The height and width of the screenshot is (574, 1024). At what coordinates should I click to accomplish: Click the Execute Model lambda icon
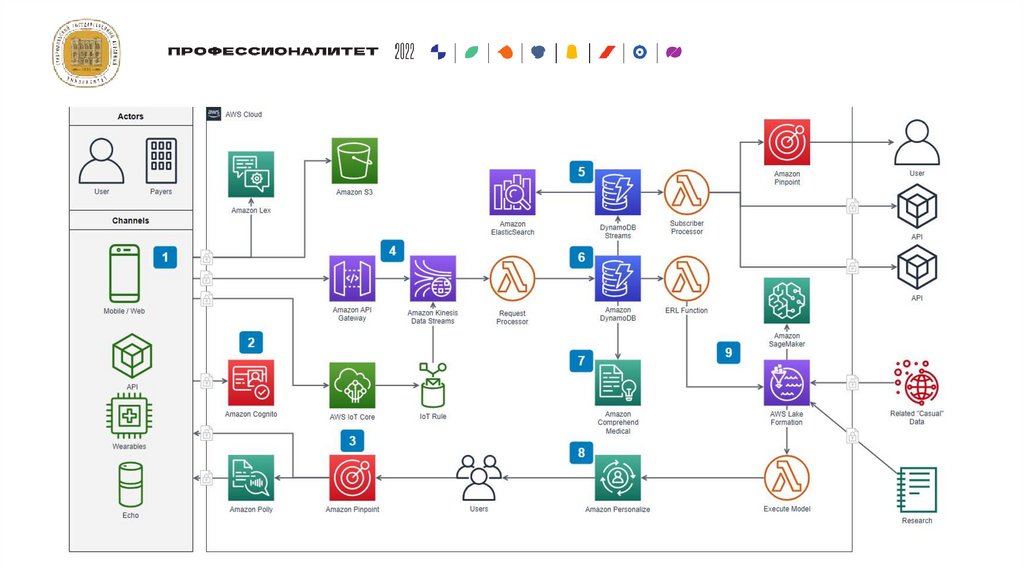787,479
